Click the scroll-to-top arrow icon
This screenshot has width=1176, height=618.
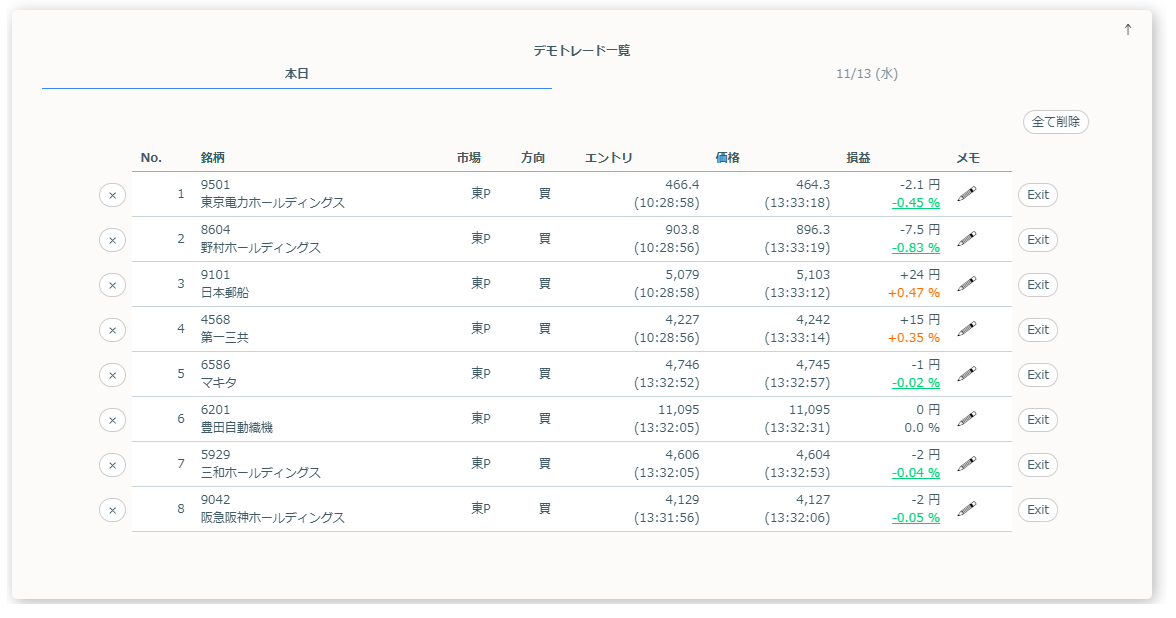(x=1126, y=29)
